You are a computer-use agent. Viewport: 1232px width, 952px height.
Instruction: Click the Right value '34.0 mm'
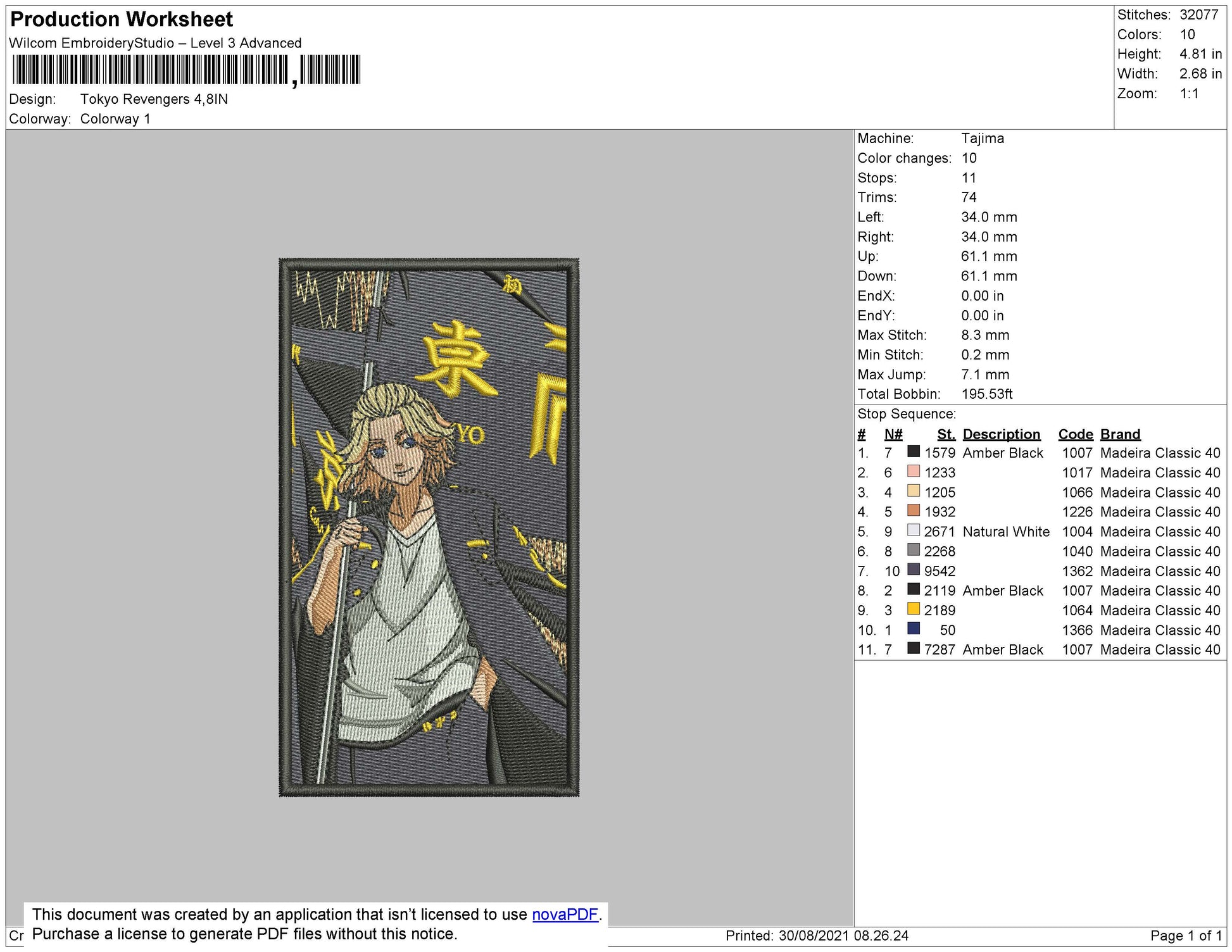(989, 236)
